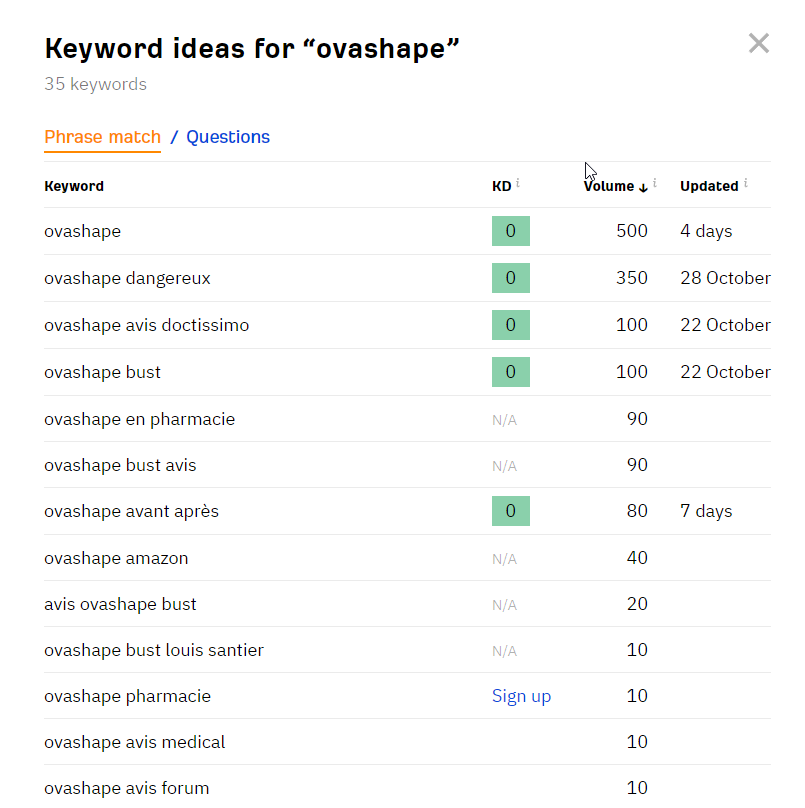Select the keyword 'ovashape dangereux'
The width and height of the screenshot is (805, 808).
pos(127,278)
